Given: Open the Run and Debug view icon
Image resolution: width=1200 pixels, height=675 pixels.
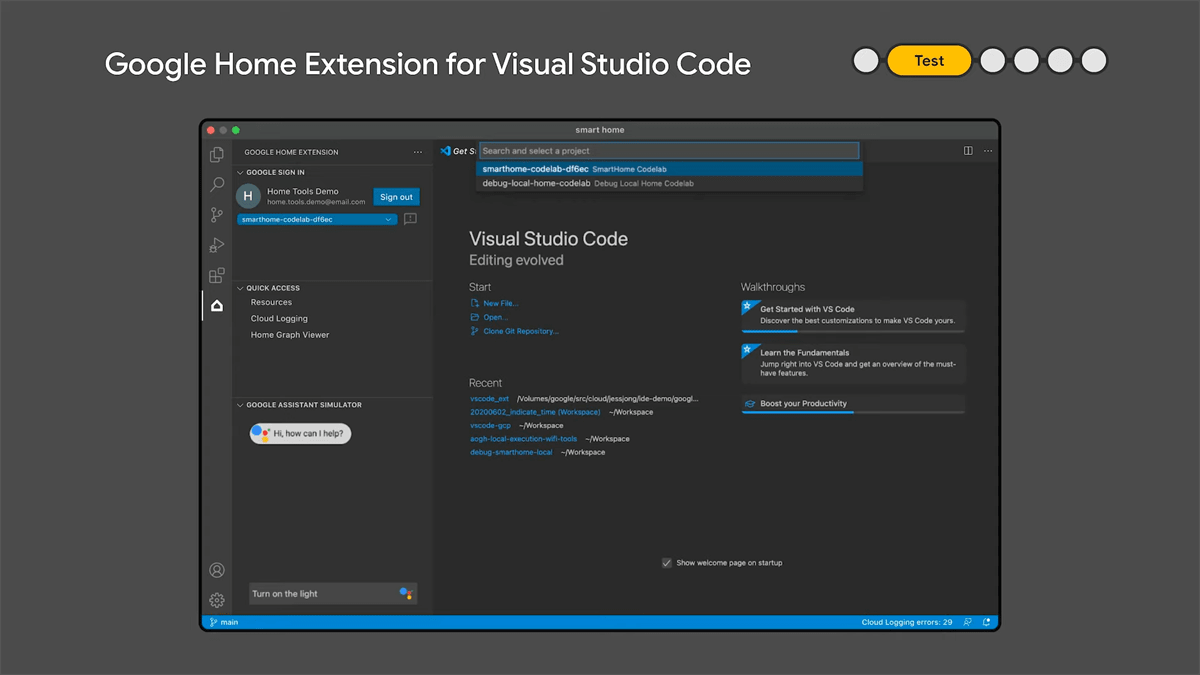Looking at the screenshot, I should point(217,245).
